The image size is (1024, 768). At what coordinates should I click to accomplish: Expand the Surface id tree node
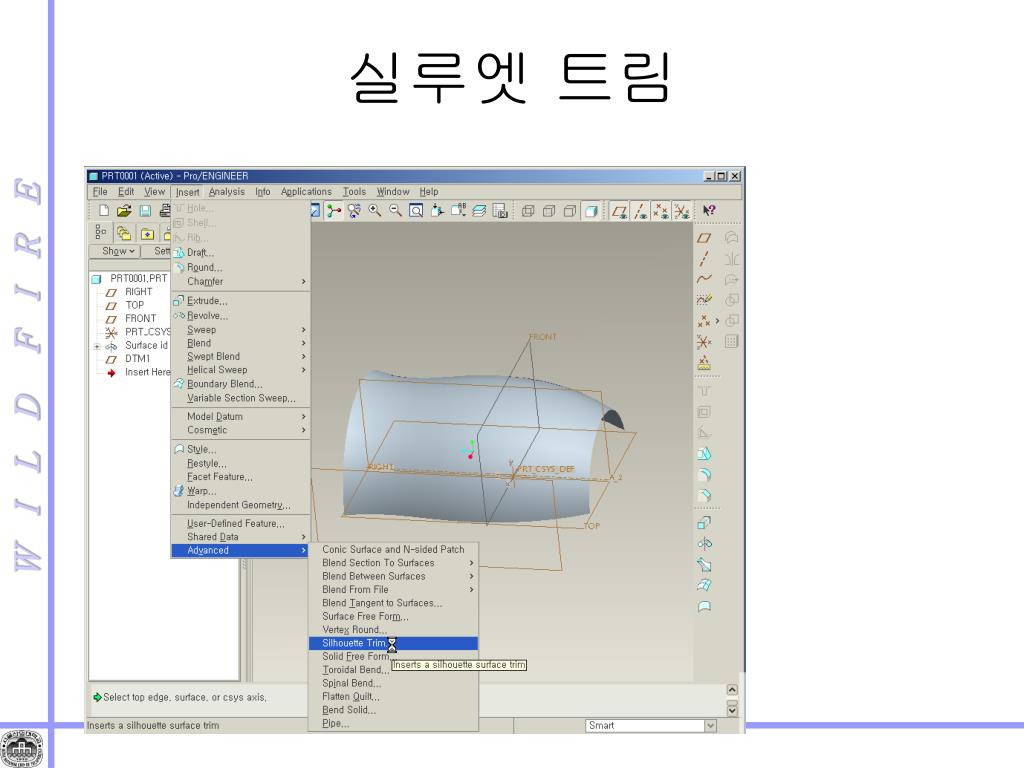(97, 346)
